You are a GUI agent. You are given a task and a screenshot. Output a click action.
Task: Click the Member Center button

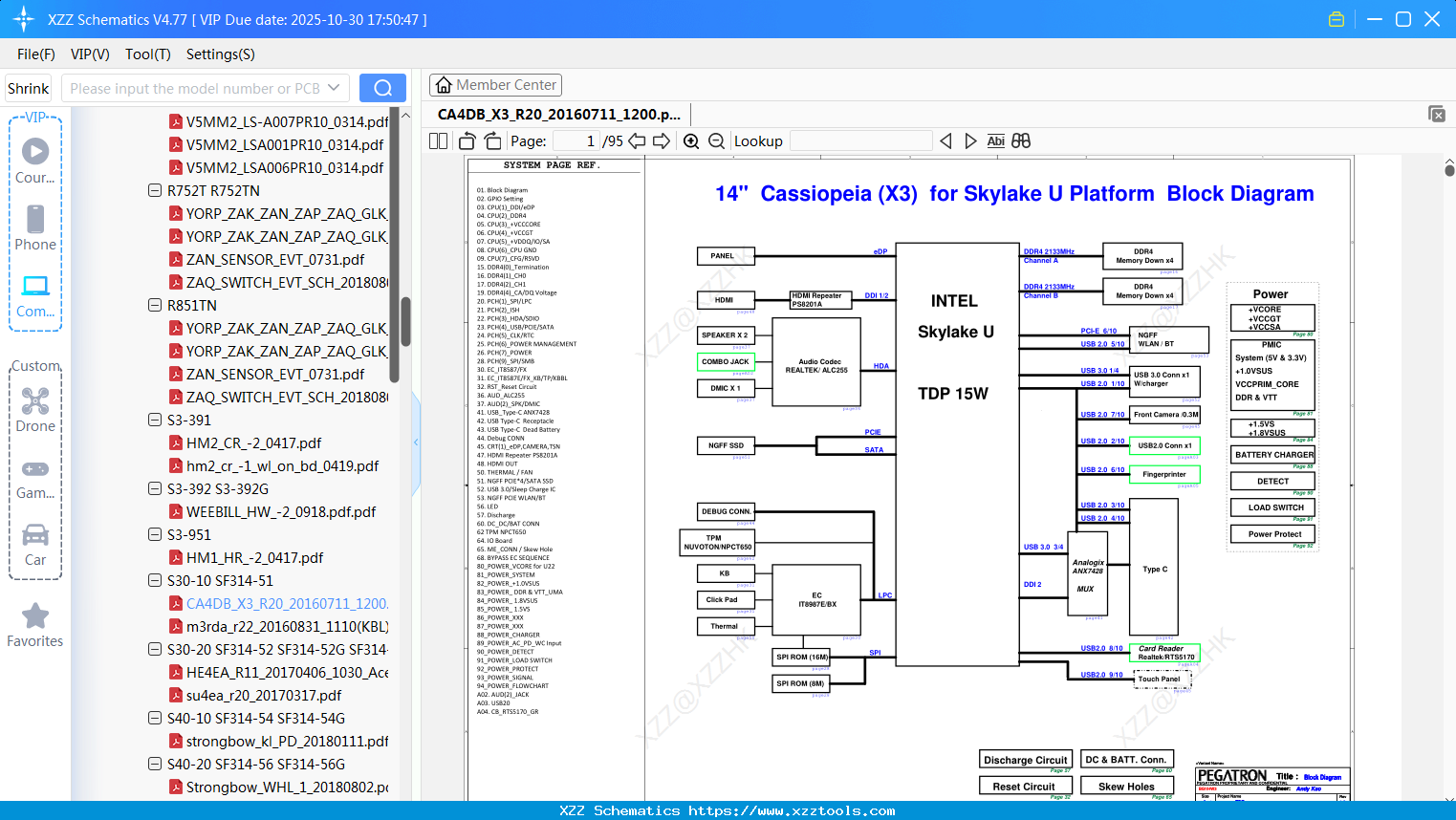pyautogui.click(x=495, y=85)
